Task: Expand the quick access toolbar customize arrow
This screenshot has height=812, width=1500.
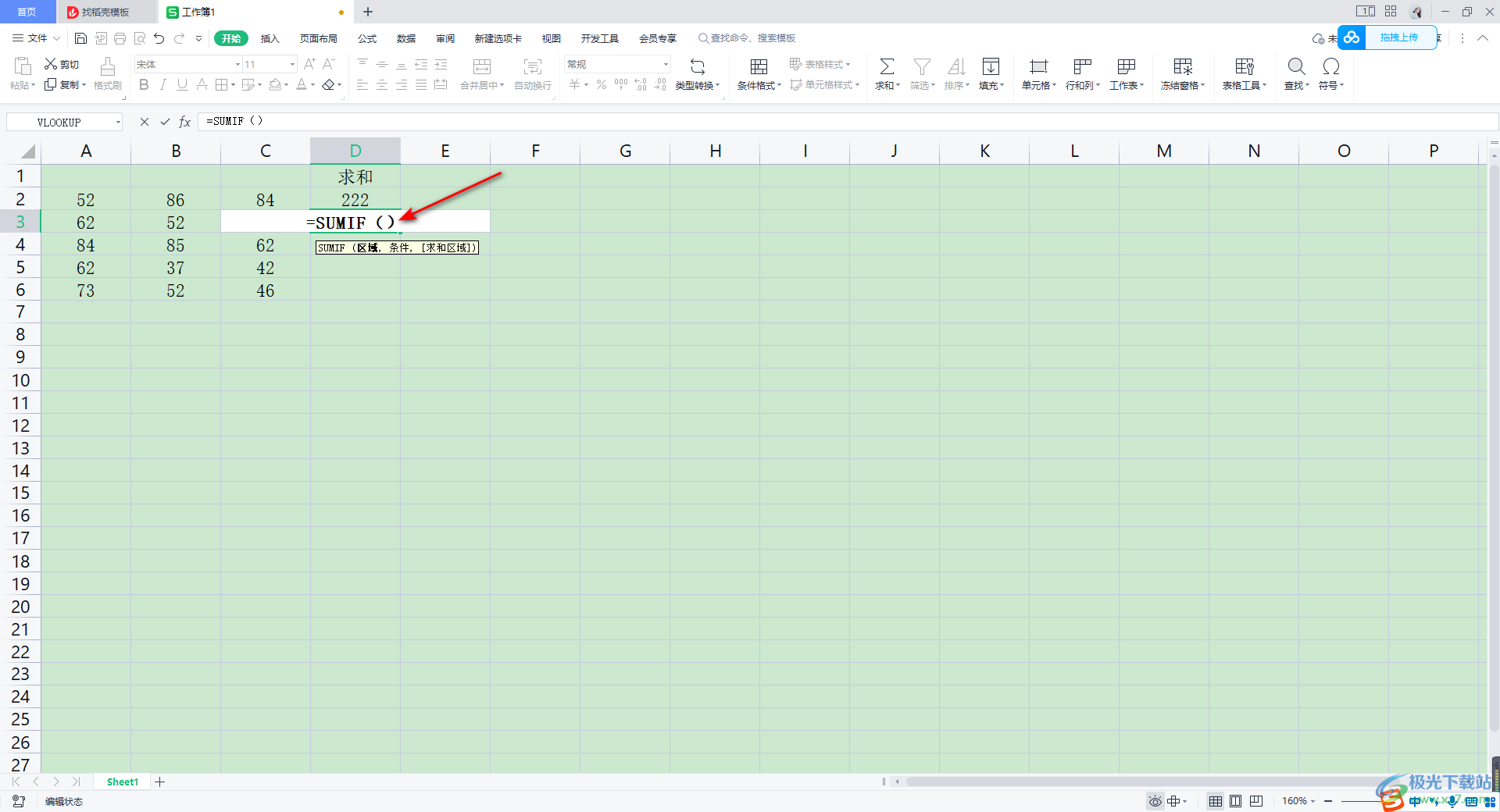Action: click(x=199, y=38)
